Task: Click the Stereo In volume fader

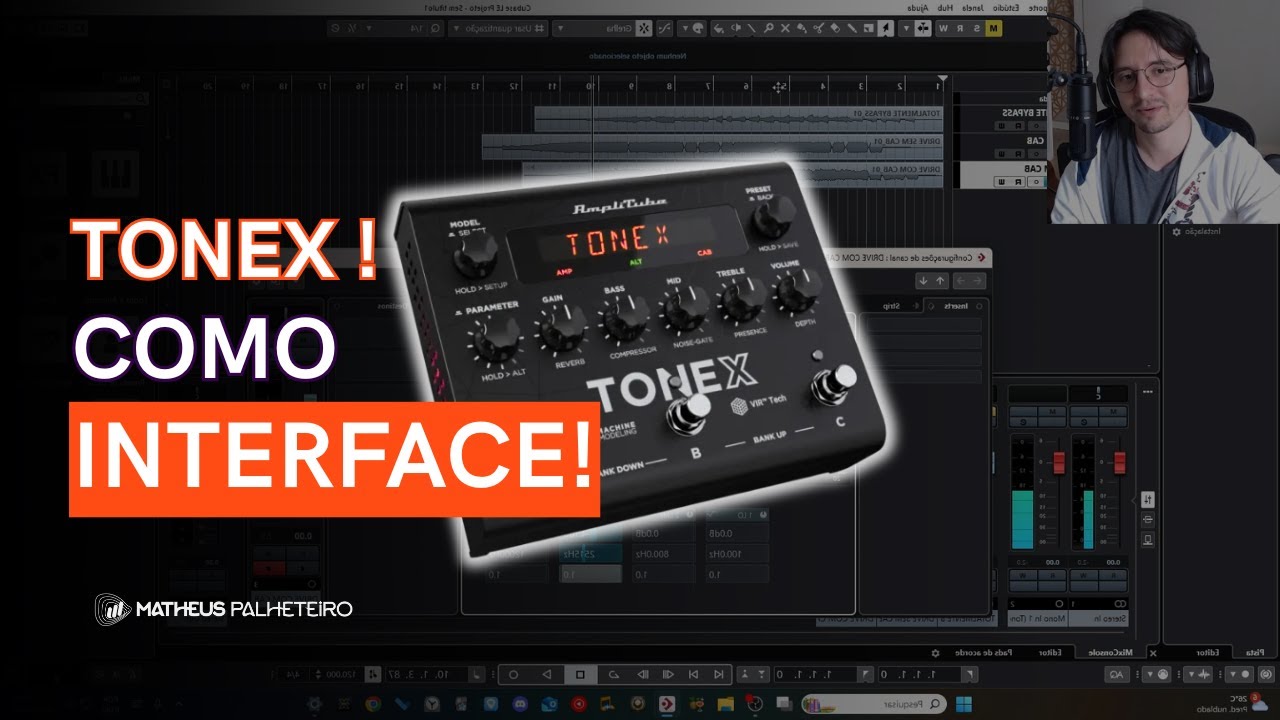Action: [1120, 462]
